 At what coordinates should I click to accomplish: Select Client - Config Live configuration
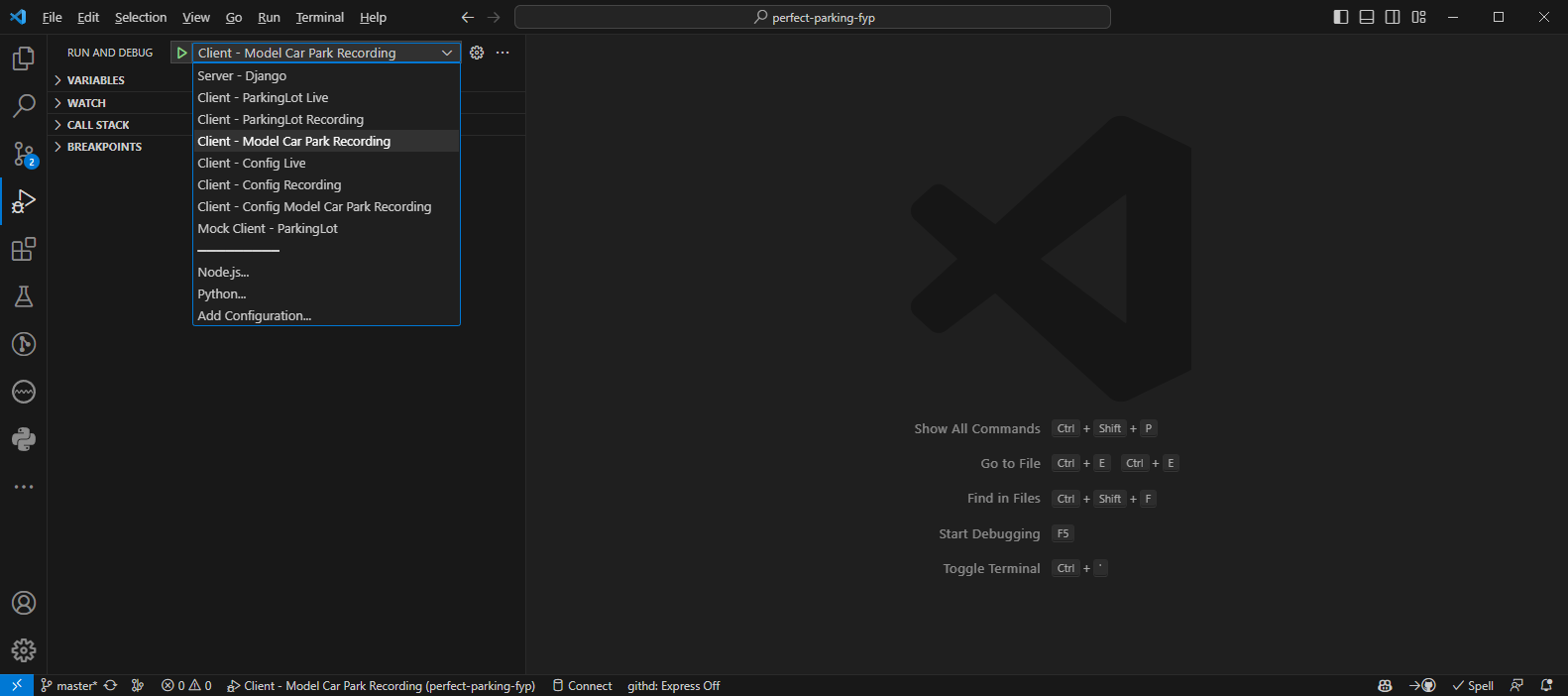tap(326, 163)
